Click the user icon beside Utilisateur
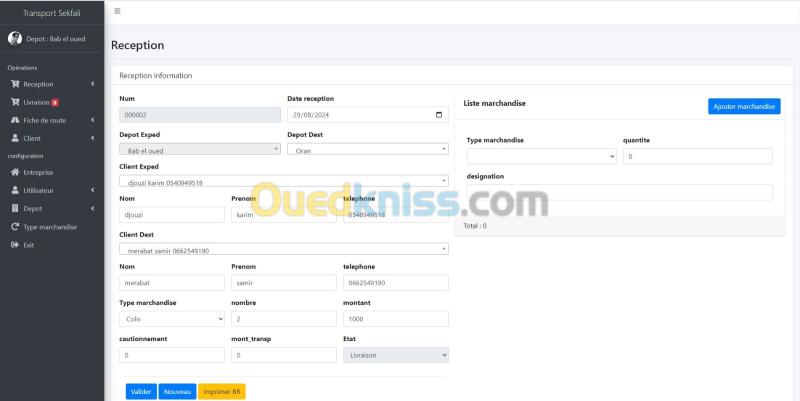This screenshot has height=401, width=800. coord(15,190)
